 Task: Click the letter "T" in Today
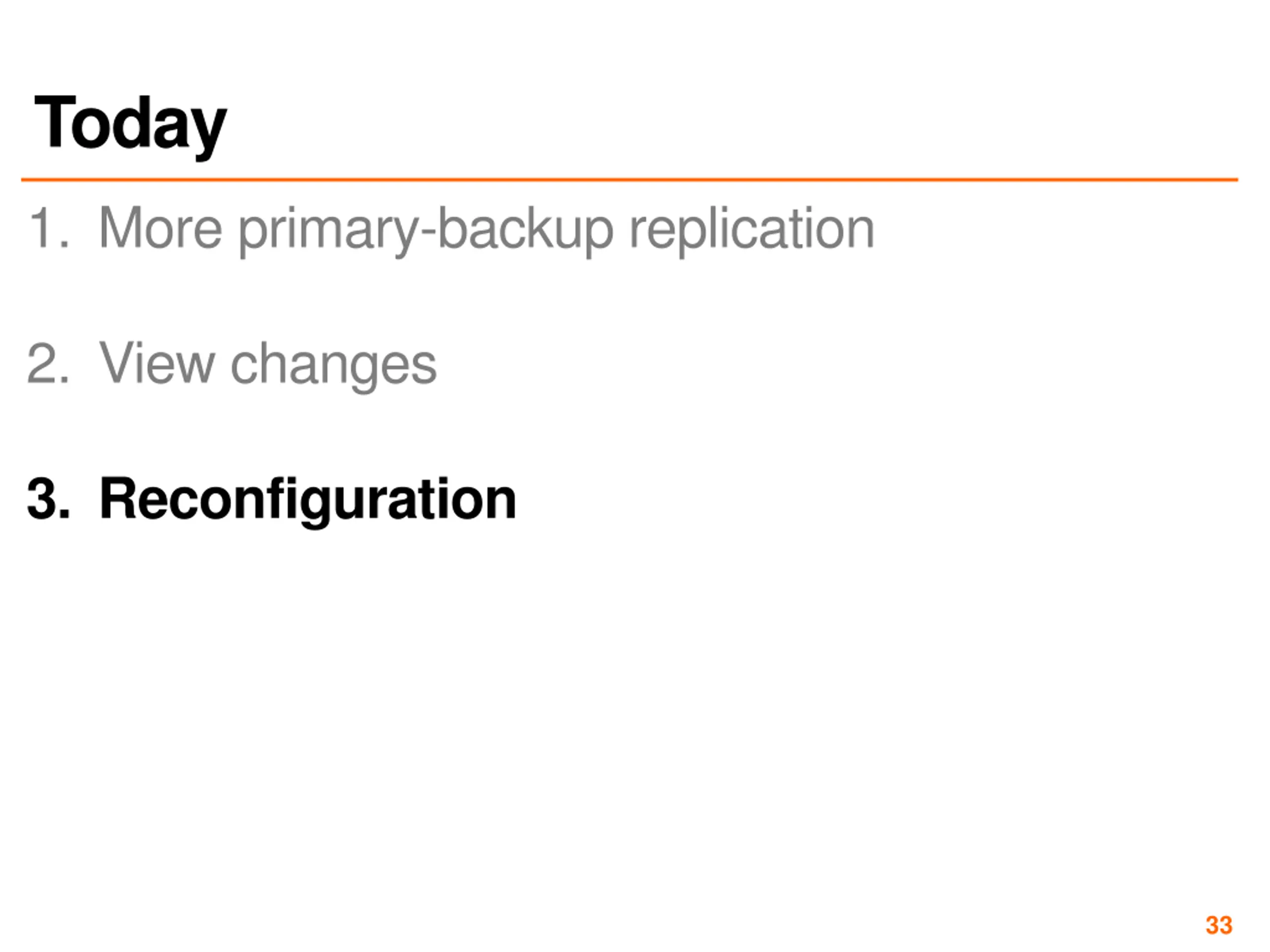pos(55,121)
